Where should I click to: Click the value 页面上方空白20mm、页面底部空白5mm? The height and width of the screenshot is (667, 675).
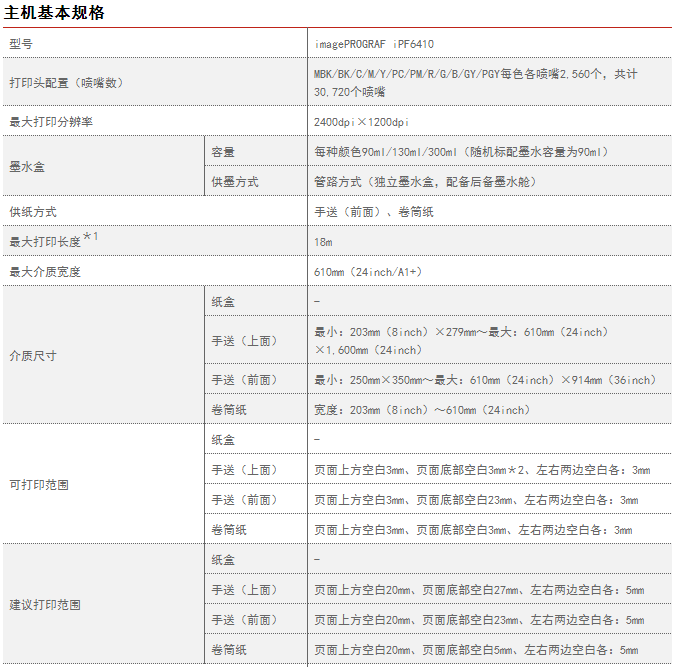click(413, 650)
